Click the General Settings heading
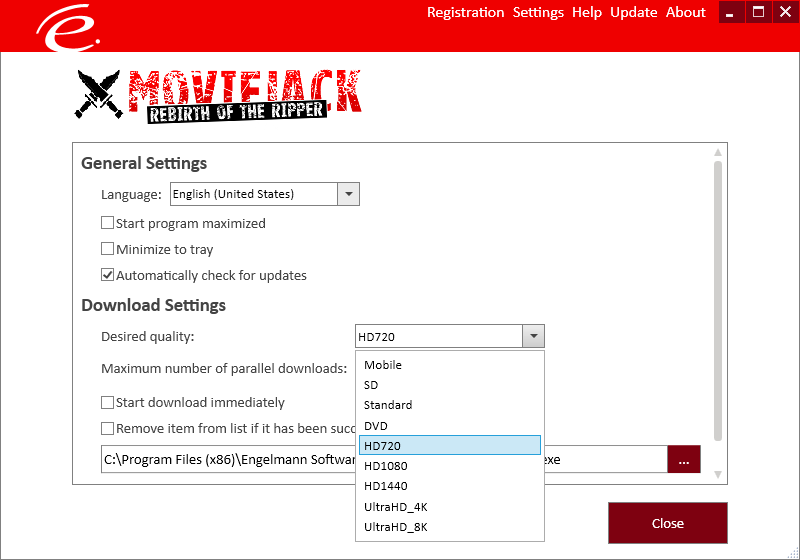The height and width of the screenshot is (560, 800). click(144, 163)
